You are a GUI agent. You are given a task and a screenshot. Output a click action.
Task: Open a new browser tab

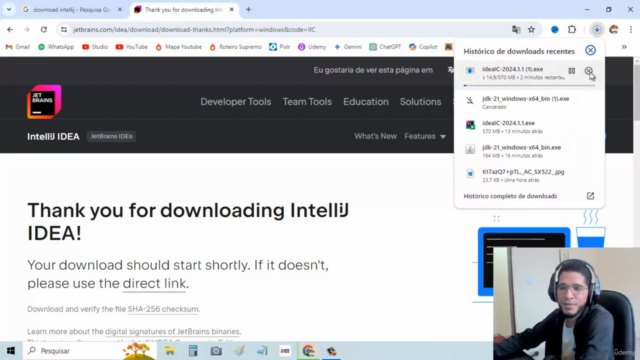248,9
